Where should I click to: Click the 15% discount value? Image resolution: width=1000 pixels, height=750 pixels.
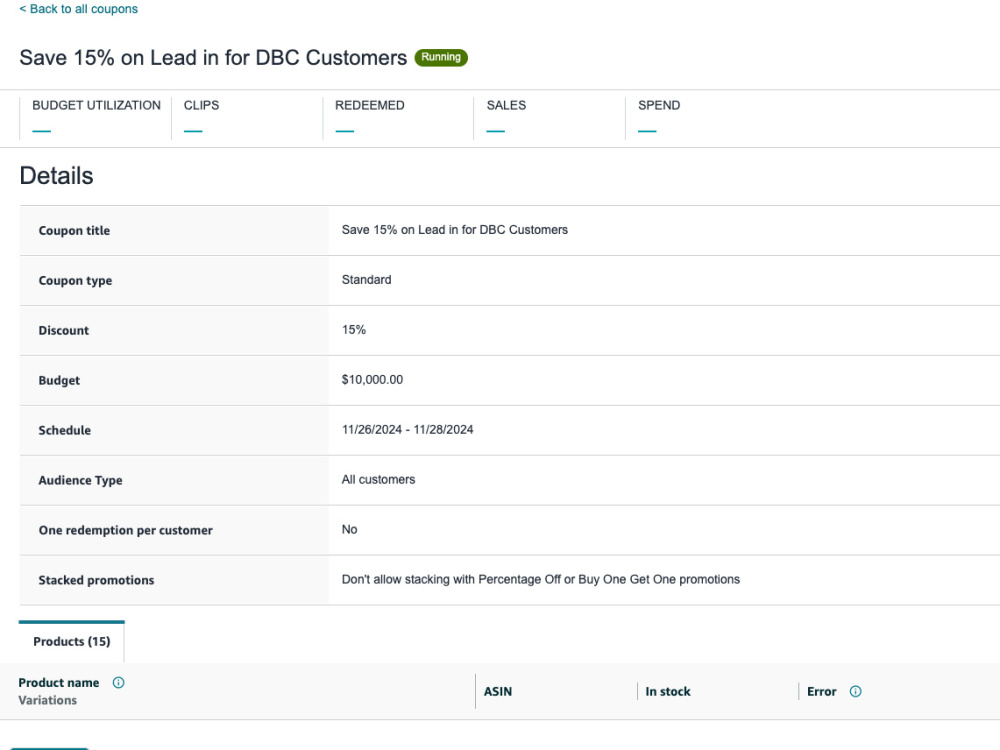pyautogui.click(x=354, y=330)
